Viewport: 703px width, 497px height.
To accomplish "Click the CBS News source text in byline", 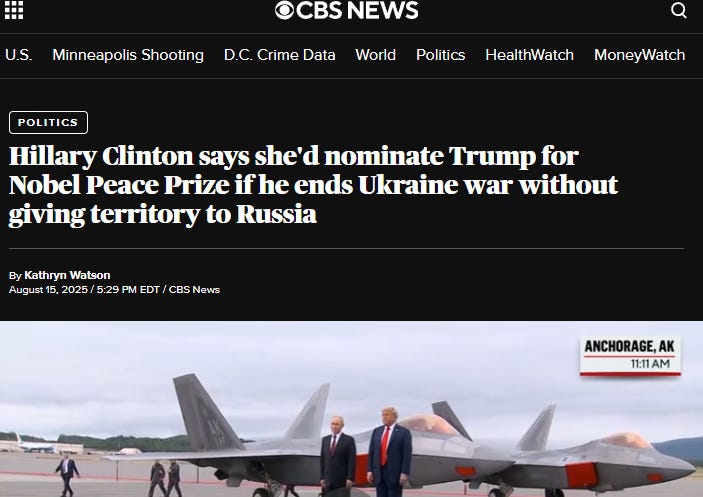I will 194,290.
